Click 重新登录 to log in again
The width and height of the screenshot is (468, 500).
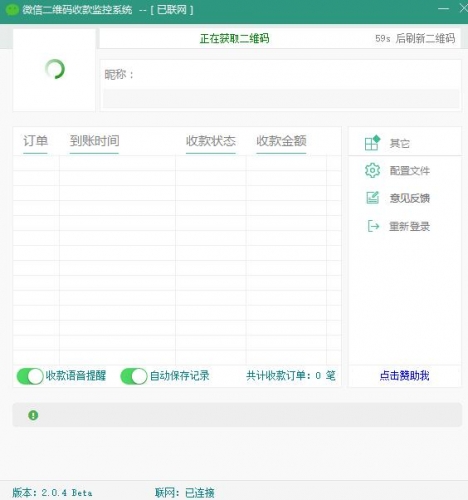pos(410,227)
